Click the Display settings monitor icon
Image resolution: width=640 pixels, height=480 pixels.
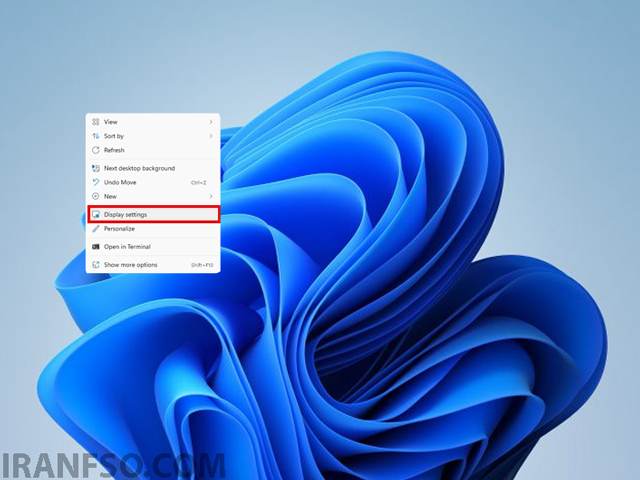click(96, 214)
